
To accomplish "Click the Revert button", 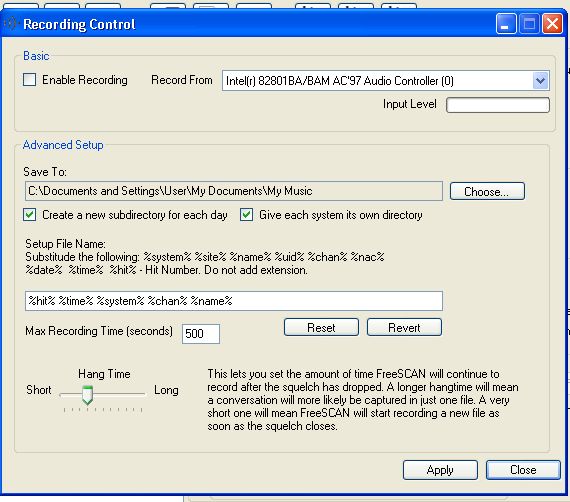I will 404,327.
